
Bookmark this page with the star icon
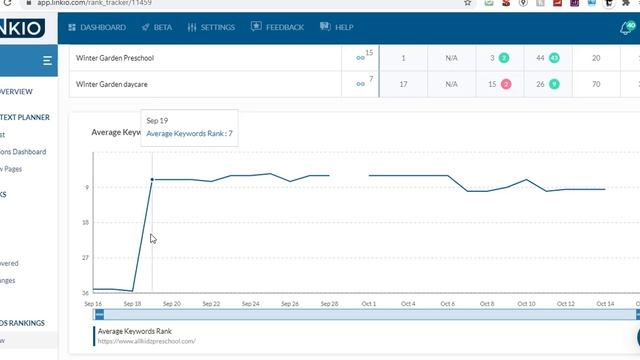(x=467, y=3)
